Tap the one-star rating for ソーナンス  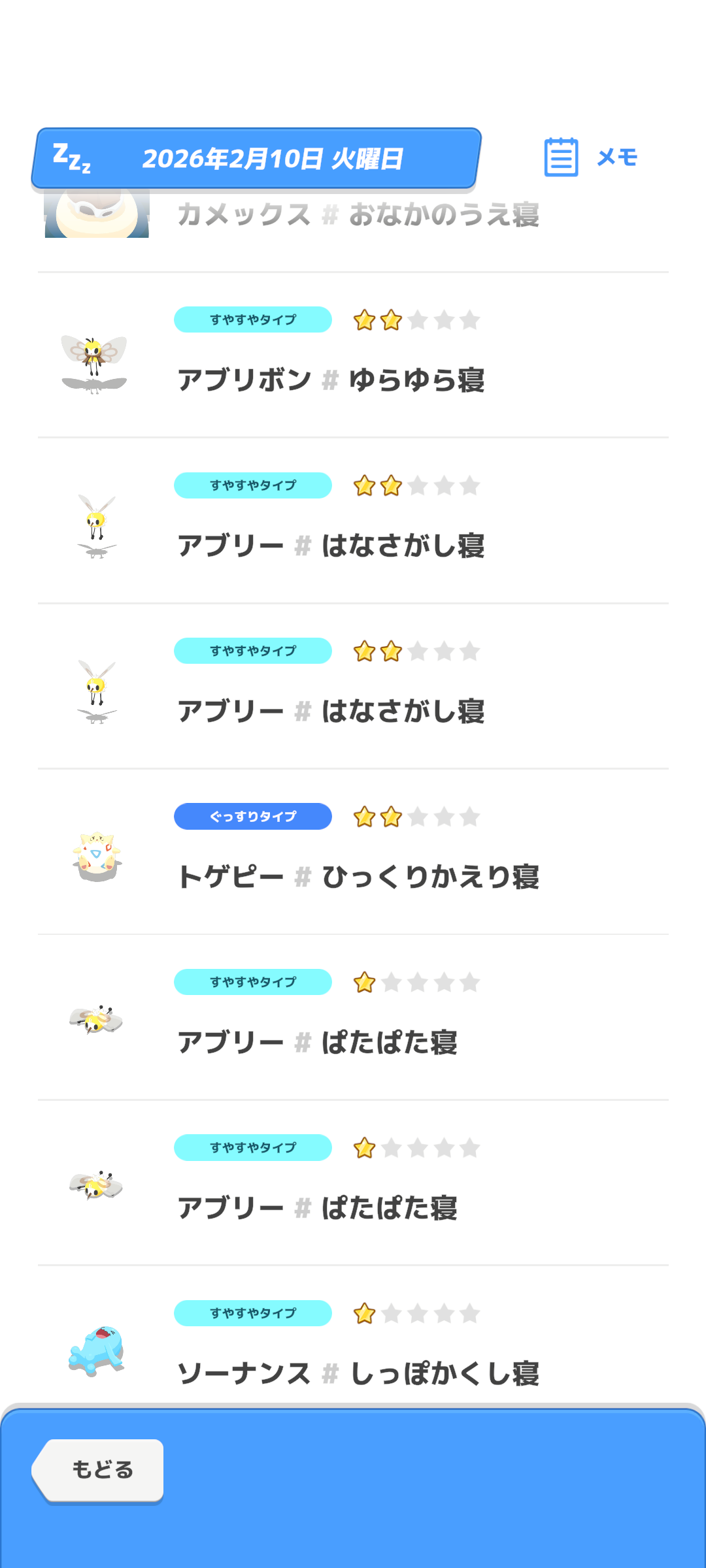(x=416, y=1313)
